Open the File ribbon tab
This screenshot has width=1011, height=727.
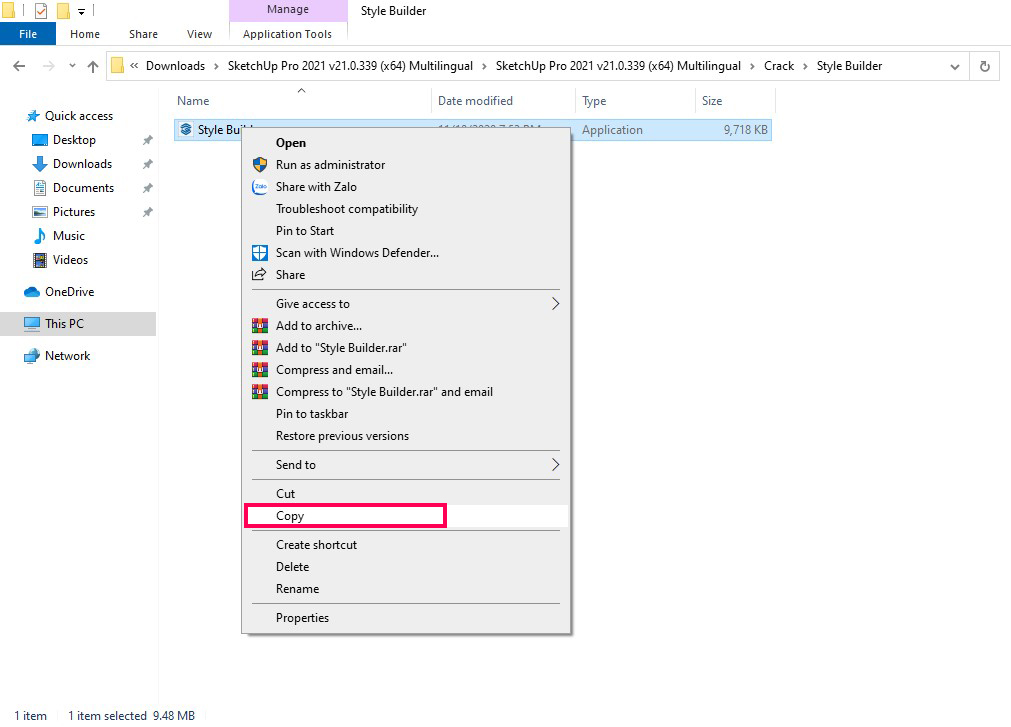[28, 34]
